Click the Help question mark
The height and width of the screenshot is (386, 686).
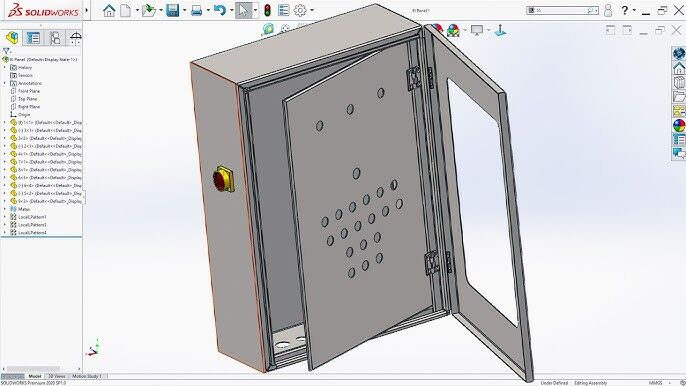coord(625,10)
